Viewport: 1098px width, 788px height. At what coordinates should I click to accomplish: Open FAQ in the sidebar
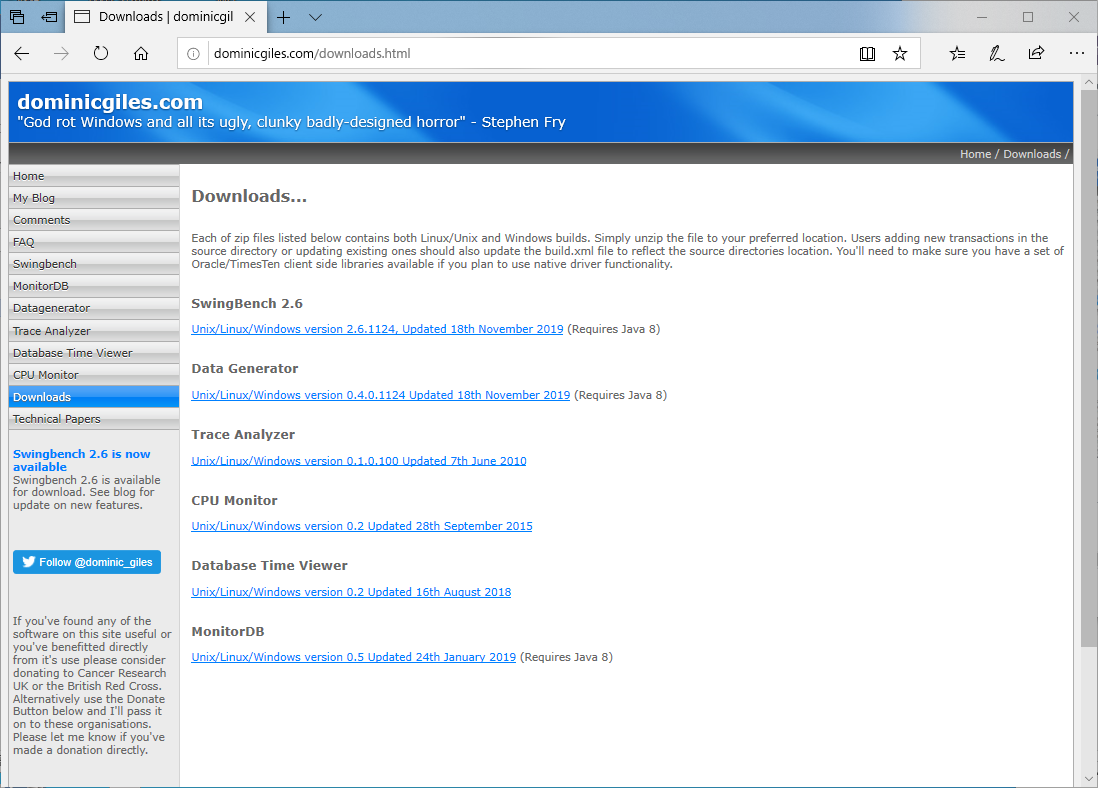tap(94, 242)
